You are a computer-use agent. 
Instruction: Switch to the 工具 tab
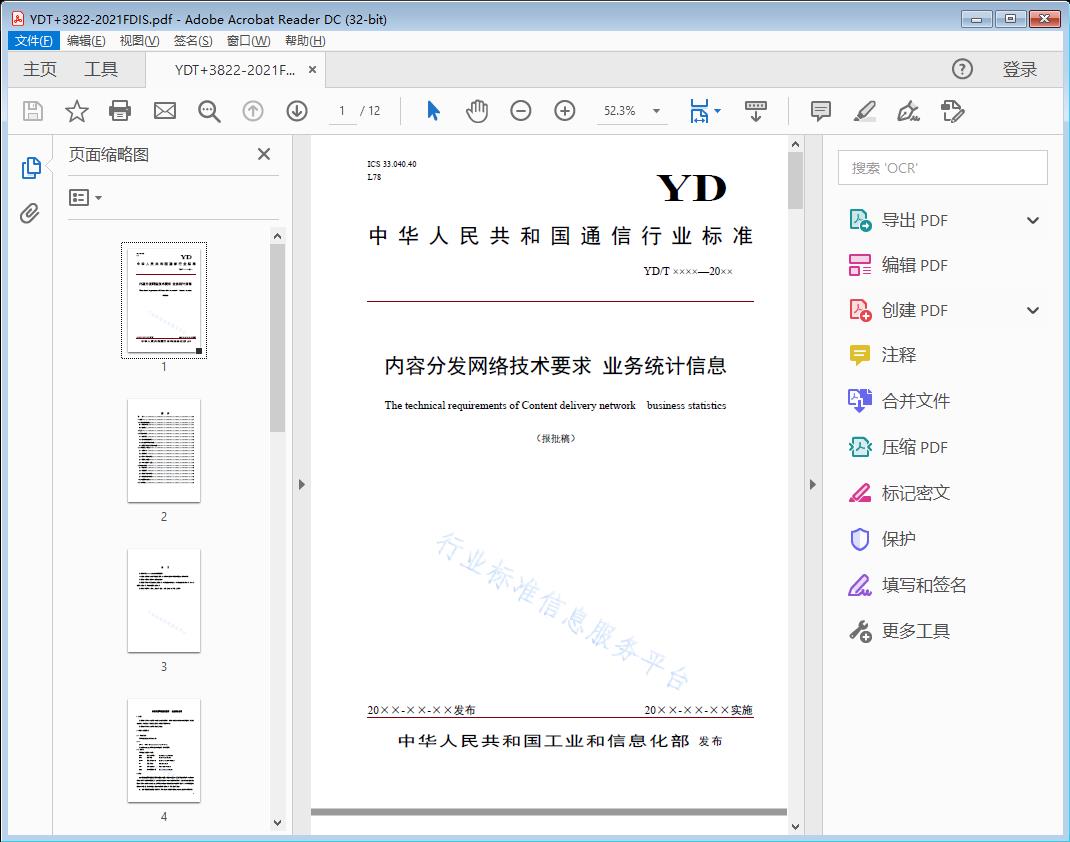click(103, 69)
